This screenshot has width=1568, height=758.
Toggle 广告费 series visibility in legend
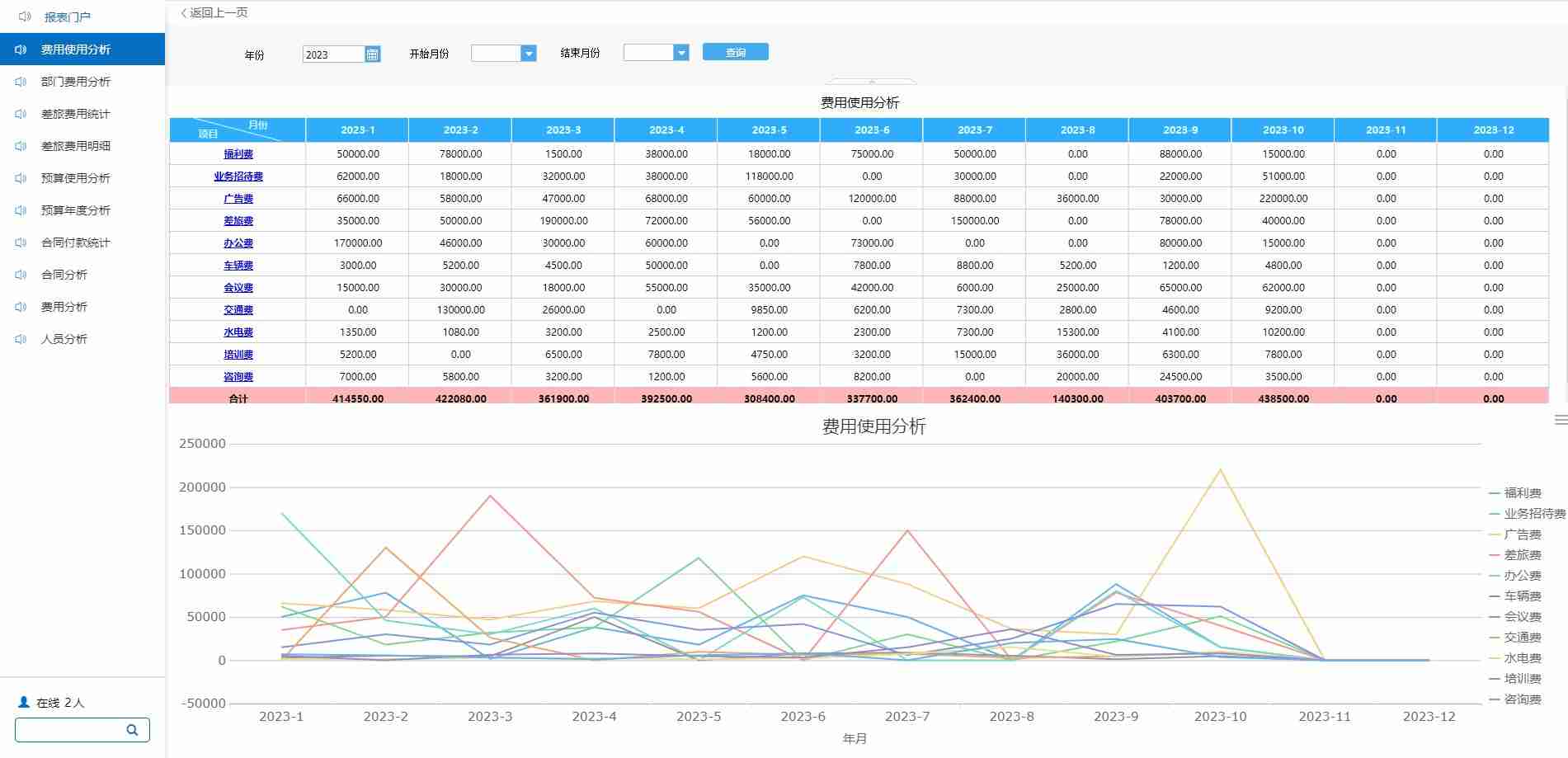click(1522, 534)
